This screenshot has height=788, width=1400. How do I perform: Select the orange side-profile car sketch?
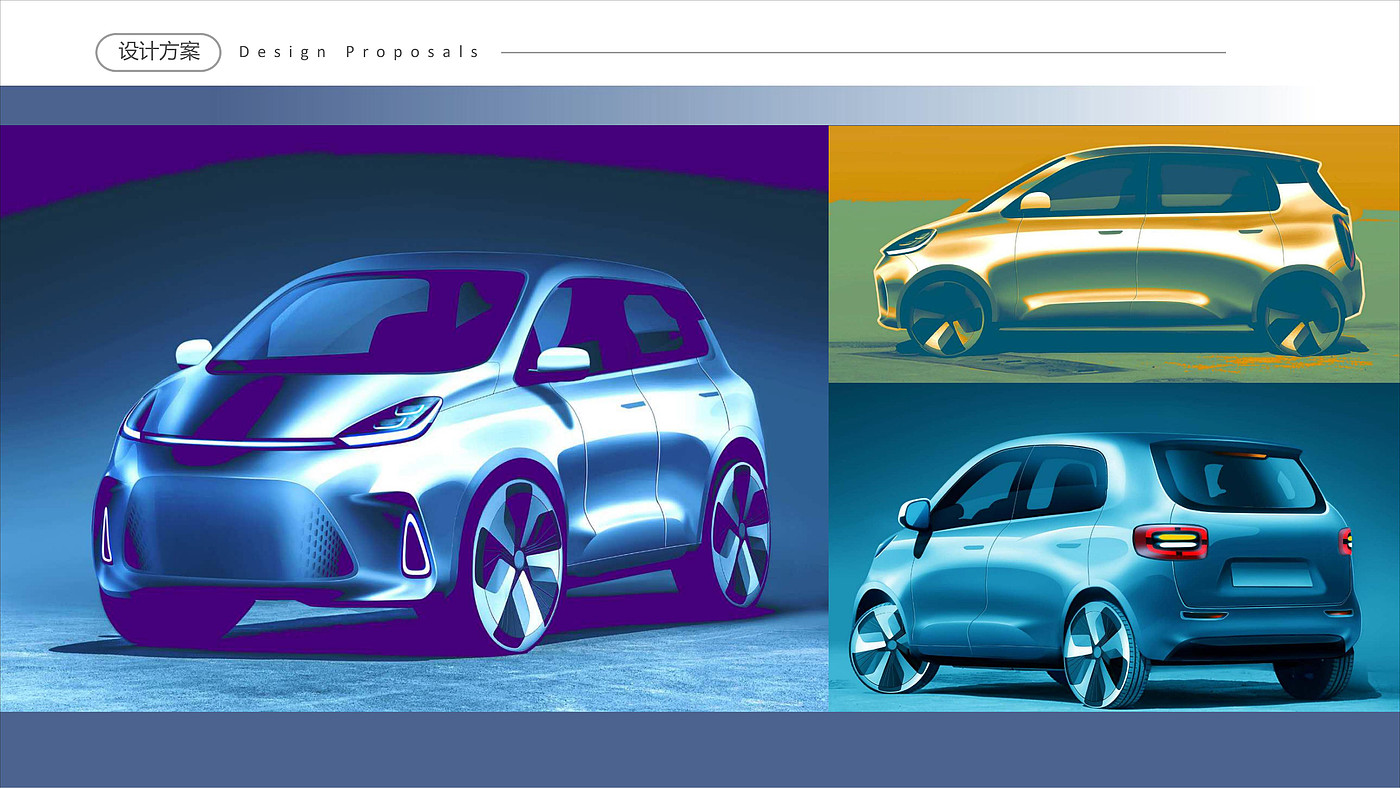(x=1114, y=254)
